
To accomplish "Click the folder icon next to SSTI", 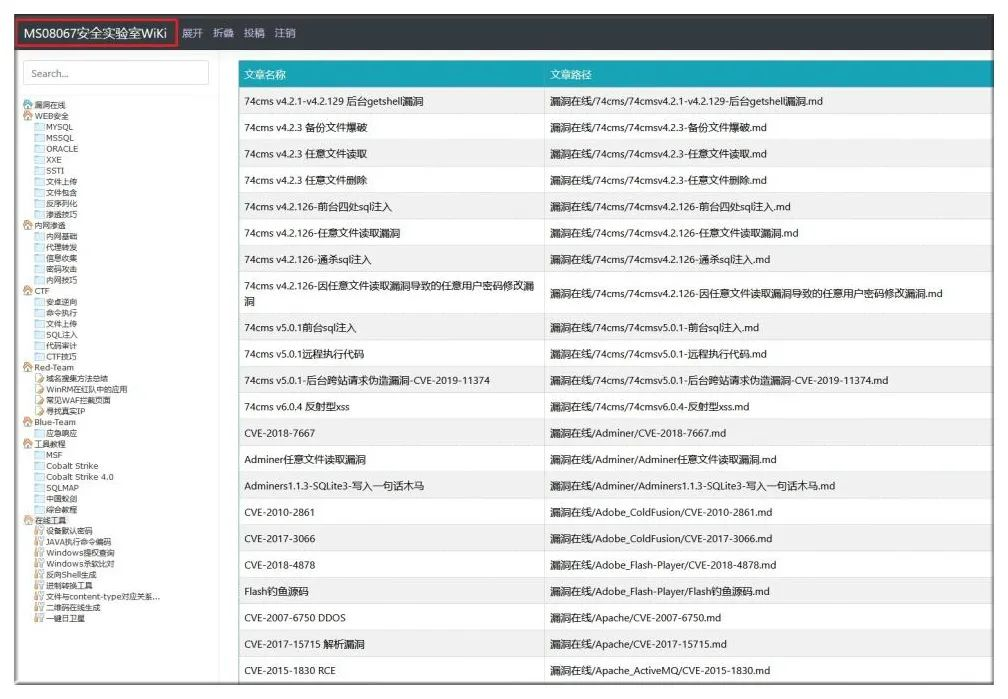I will 39,170.
